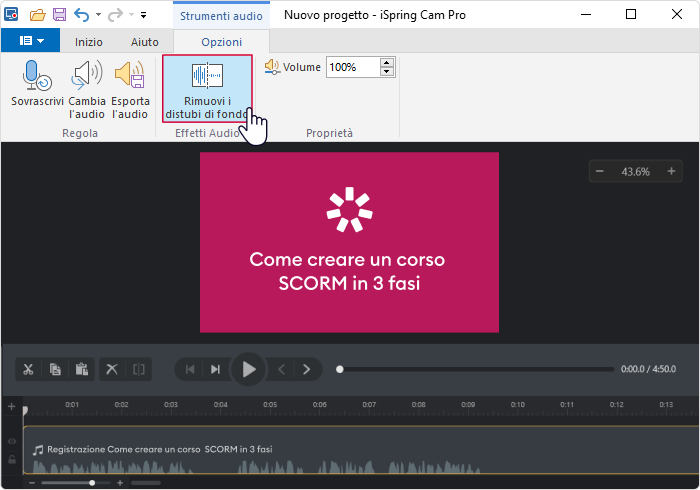Expand the Quick Access Toolbar customize menu

click(x=143, y=16)
